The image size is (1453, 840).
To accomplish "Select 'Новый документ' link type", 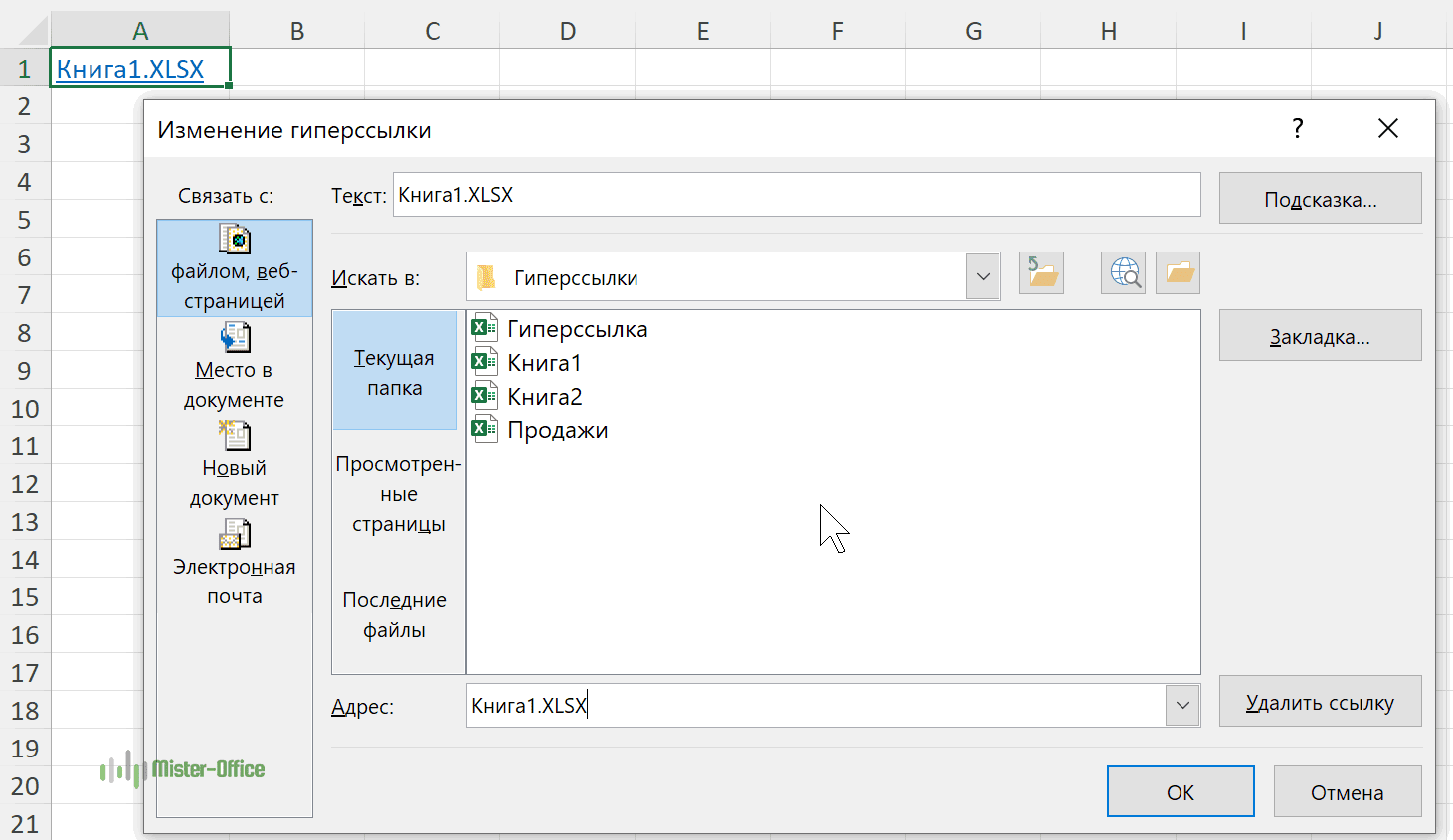I will point(235,465).
